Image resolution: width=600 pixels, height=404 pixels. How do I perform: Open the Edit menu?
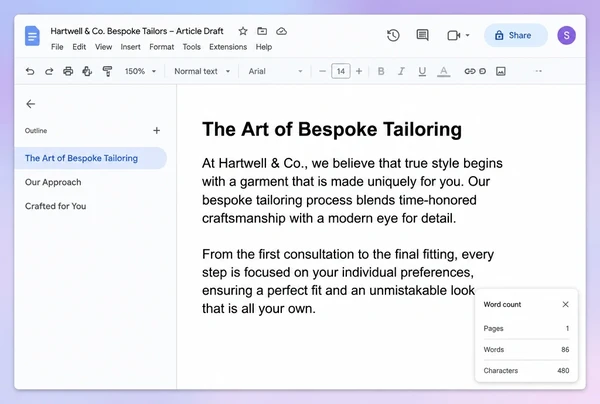(x=79, y=47)
